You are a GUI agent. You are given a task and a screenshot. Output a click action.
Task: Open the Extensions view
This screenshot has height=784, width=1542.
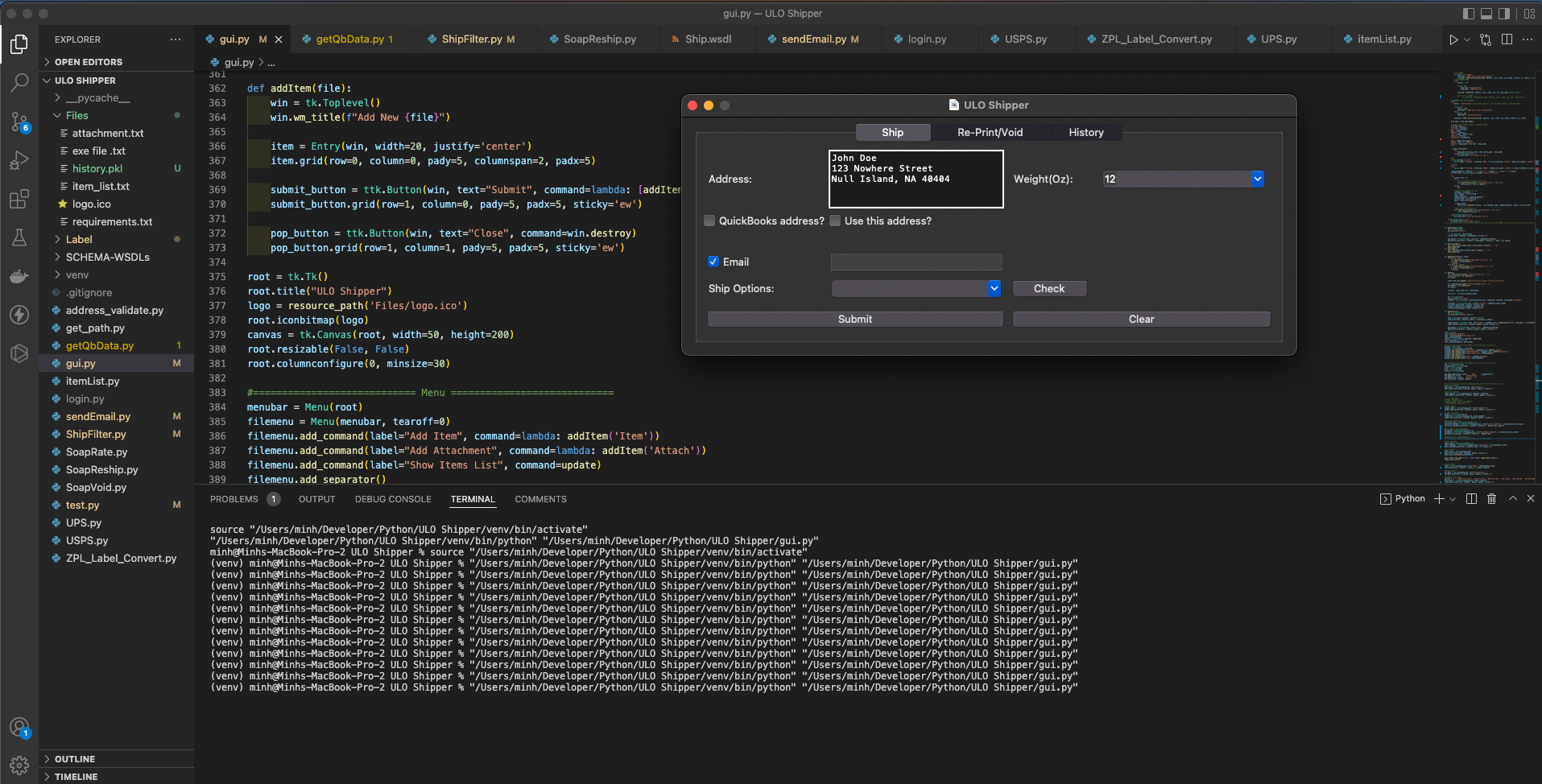19,199
